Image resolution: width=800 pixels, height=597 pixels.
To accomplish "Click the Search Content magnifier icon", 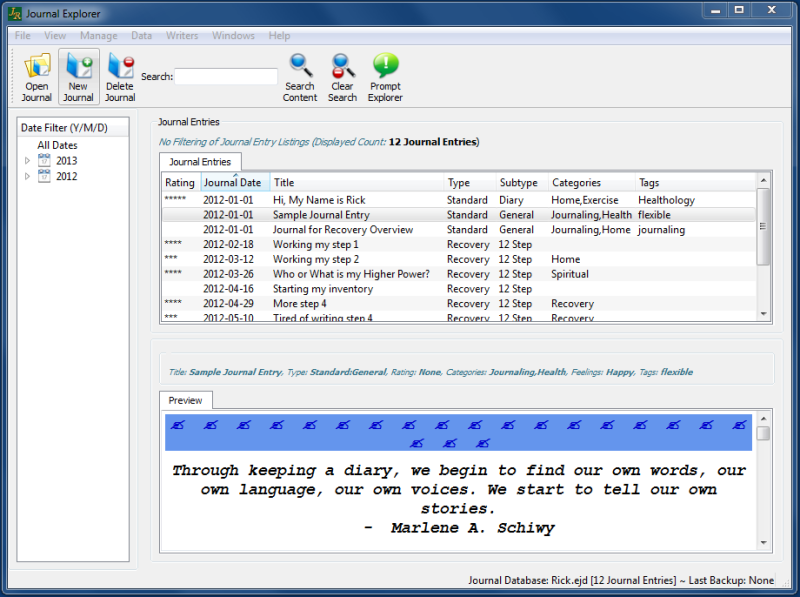I will [x=300, y=67].
